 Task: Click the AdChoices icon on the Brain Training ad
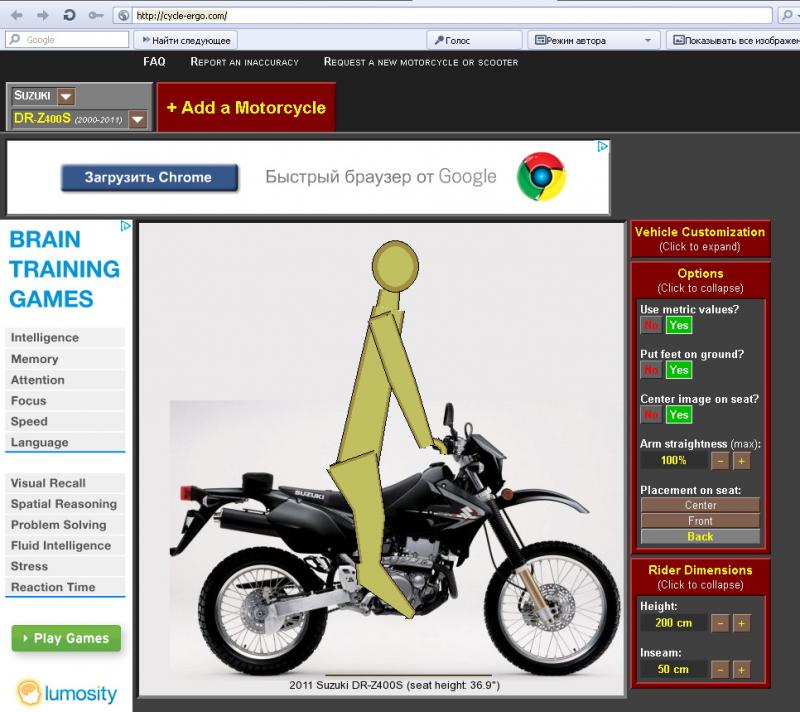coord(126,226)
